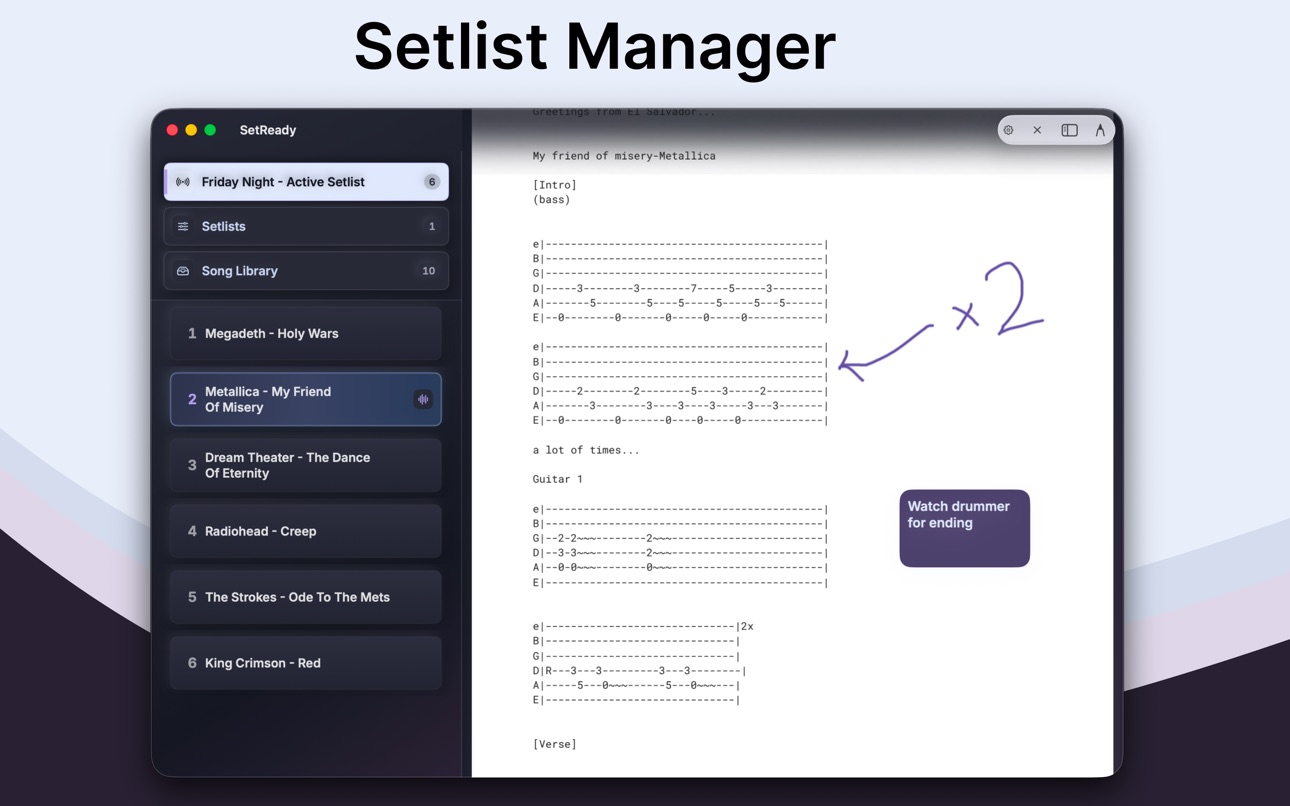Close the SetReady window with red button
The width and height of the screenshot is (1290, 806).
pyautogui.click(x=172, y=130)
